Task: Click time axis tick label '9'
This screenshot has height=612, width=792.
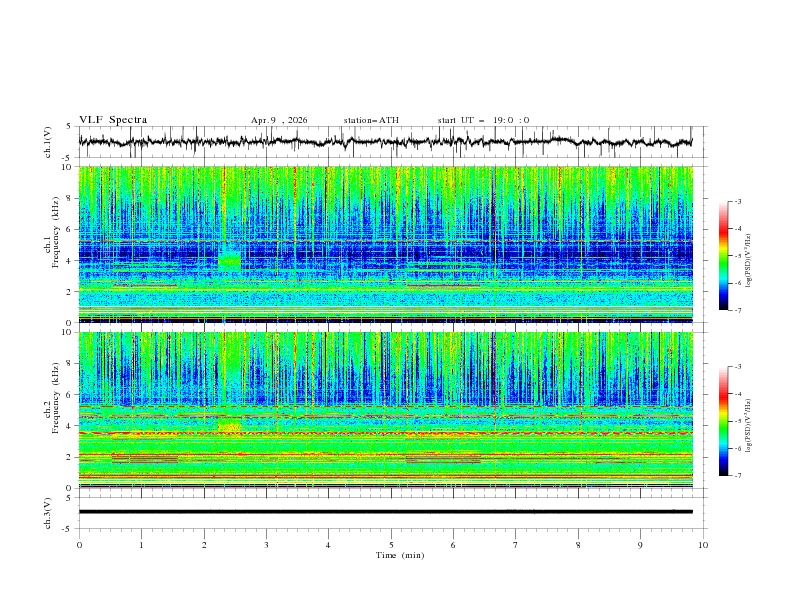Action: (x=640, y=545)
